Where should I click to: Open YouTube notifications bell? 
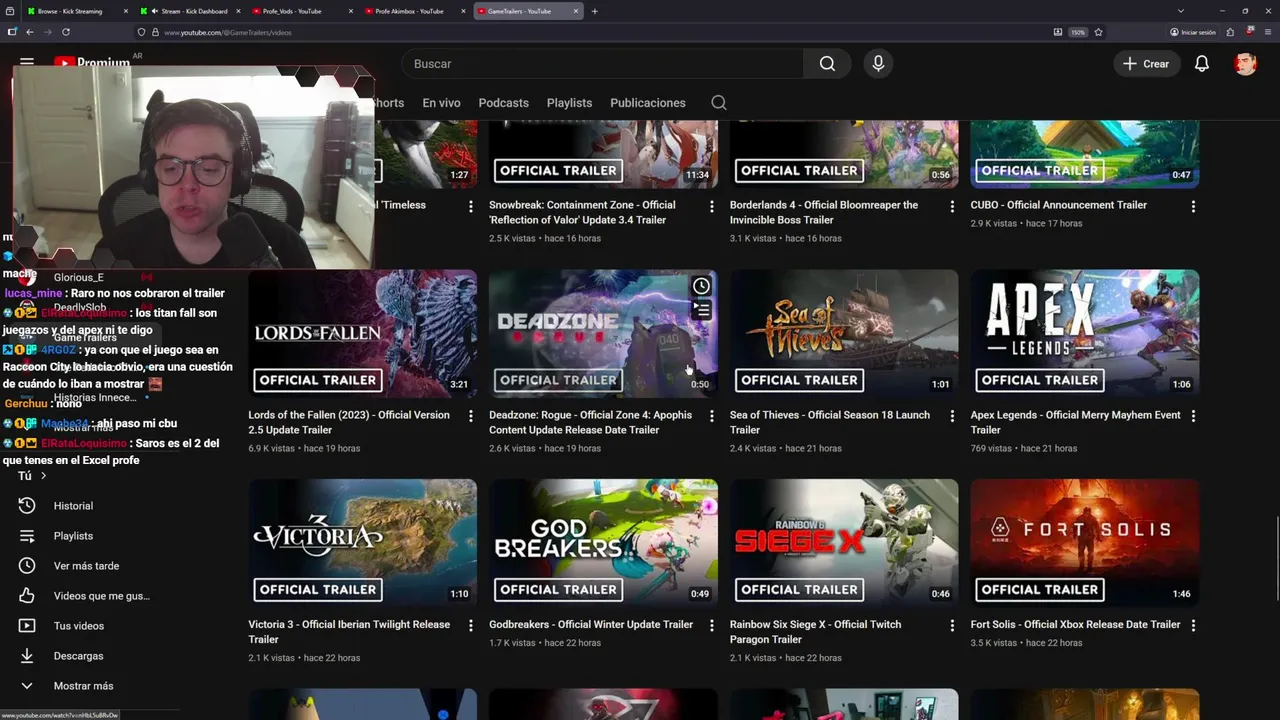[x=1202, y=64]
